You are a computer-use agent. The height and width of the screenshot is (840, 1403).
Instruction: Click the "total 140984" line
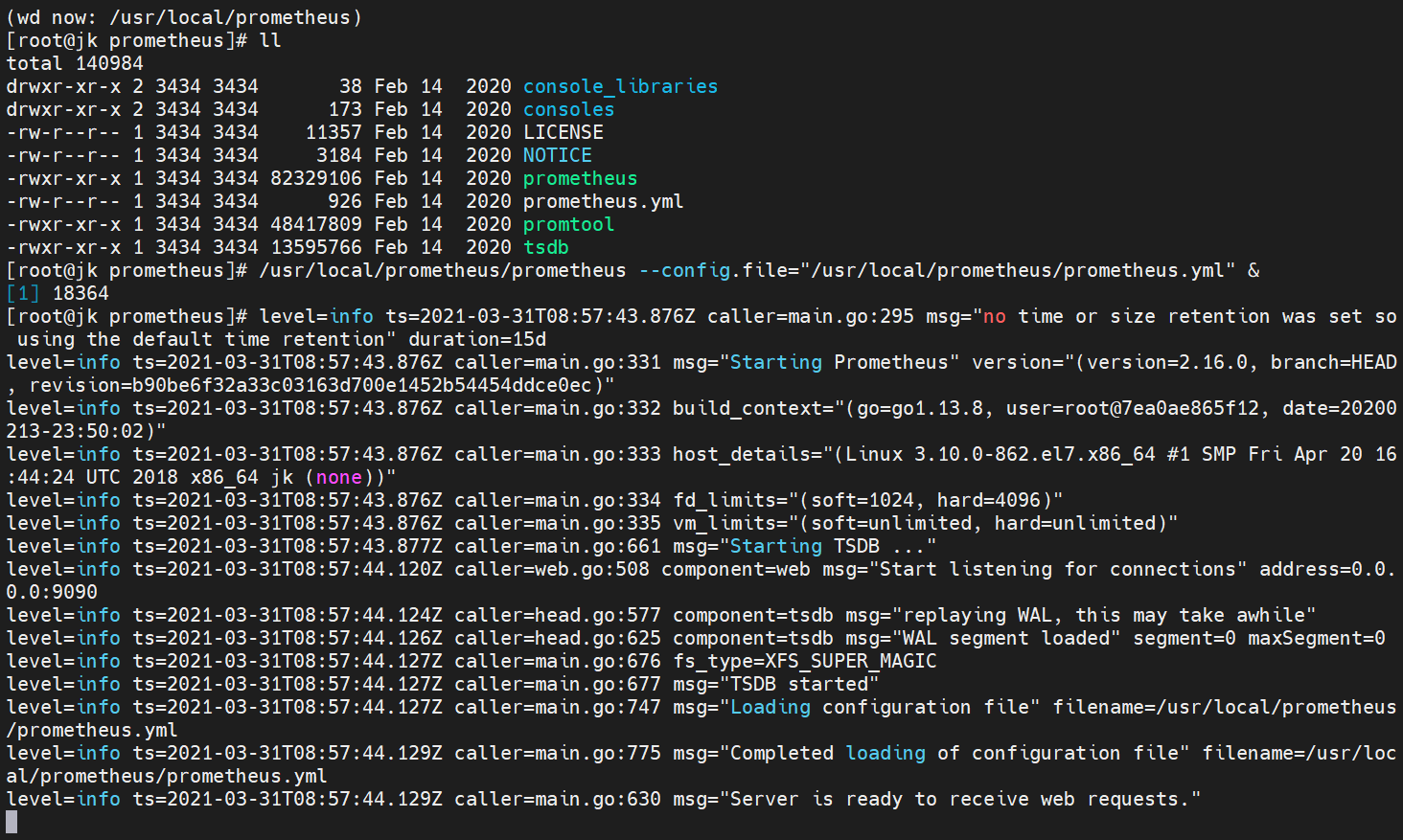pos(75,63)
